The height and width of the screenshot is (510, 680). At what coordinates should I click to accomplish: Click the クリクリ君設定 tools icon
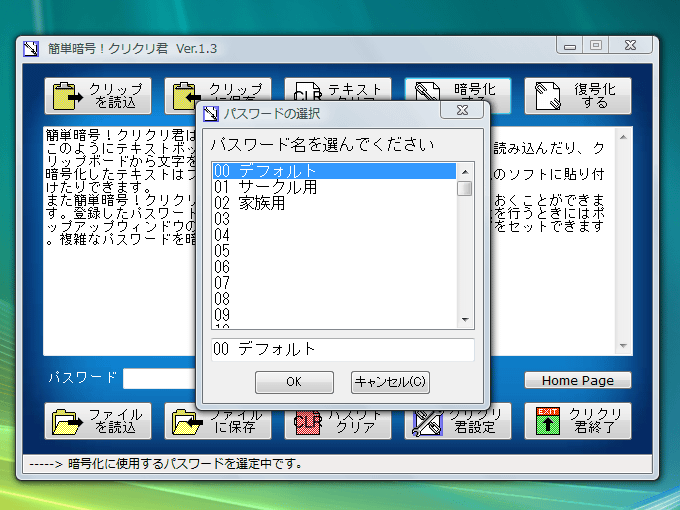(428, 423)
